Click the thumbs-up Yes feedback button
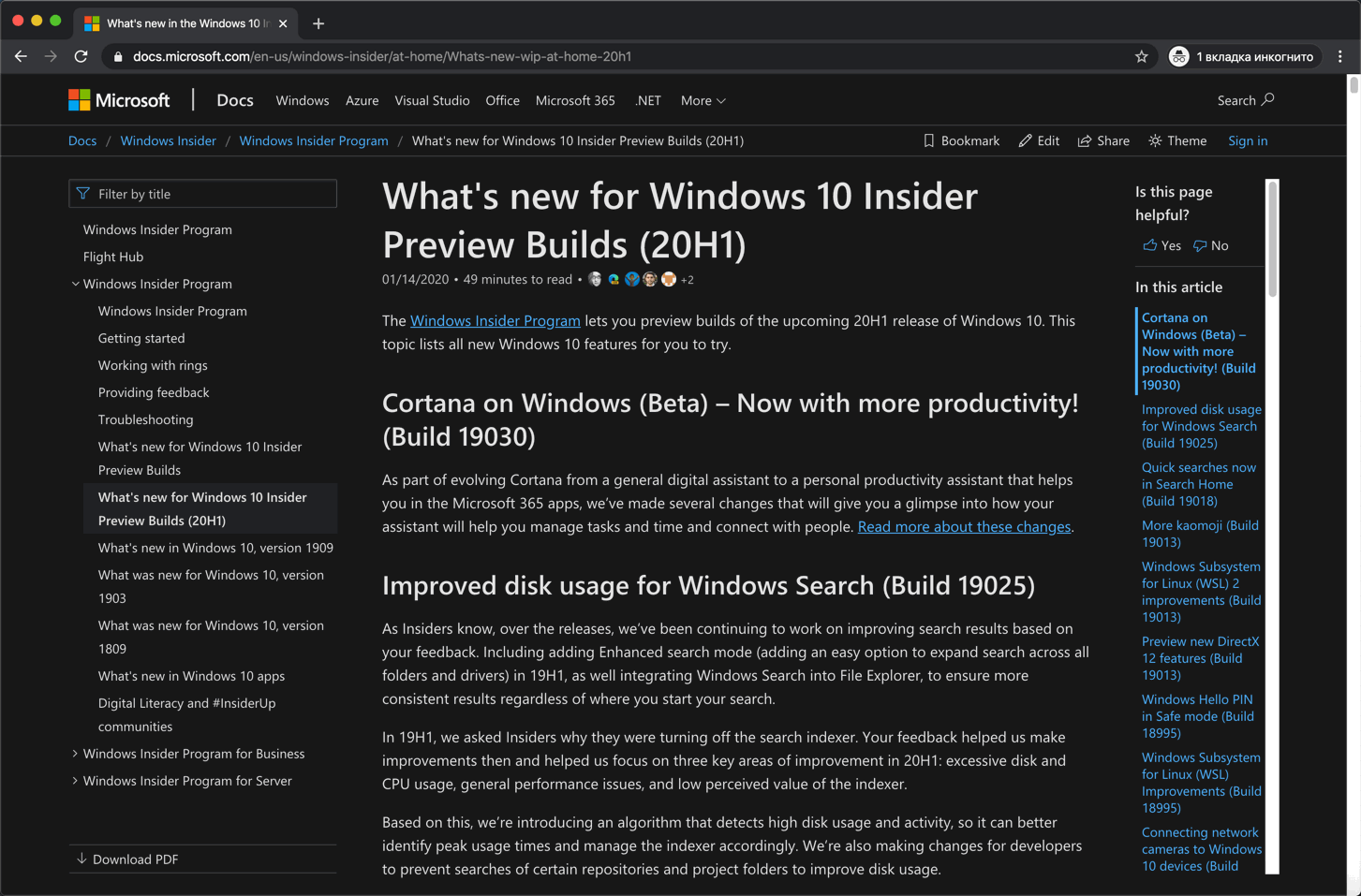 point(1161,245)
